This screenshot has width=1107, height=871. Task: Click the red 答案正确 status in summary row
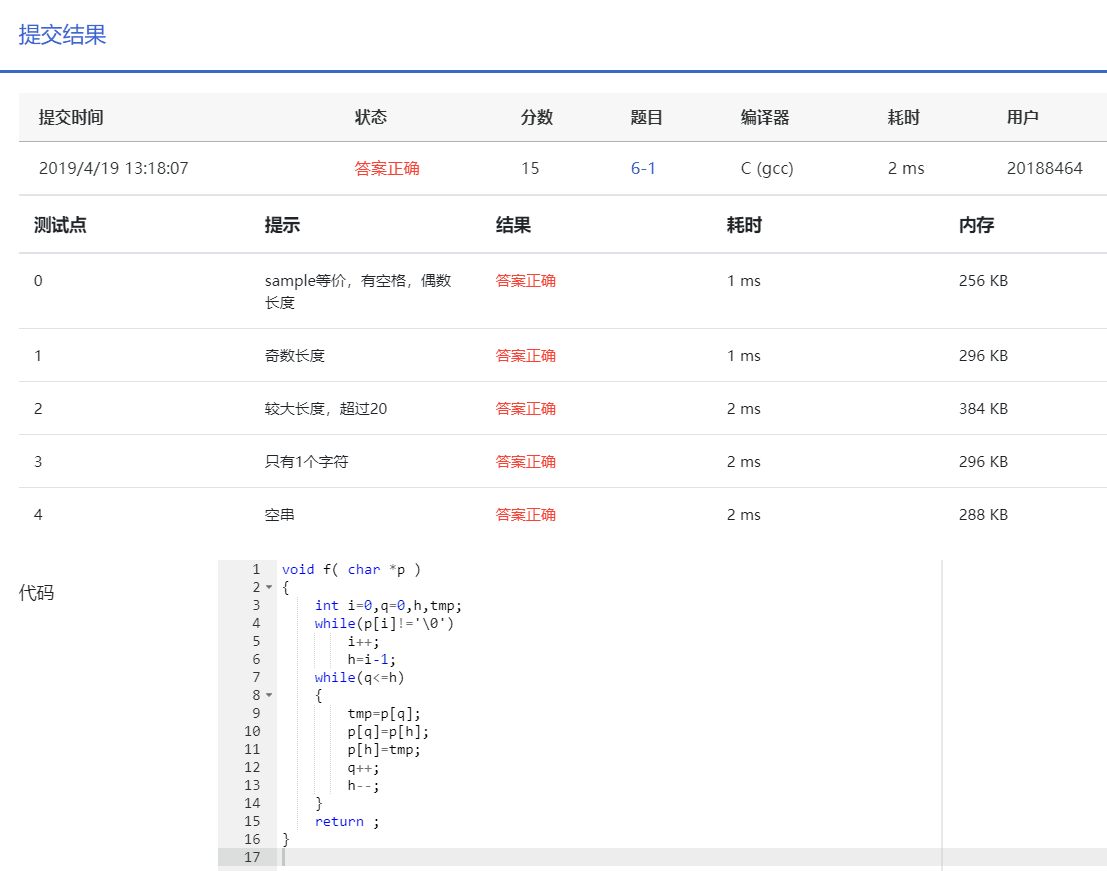387,168
